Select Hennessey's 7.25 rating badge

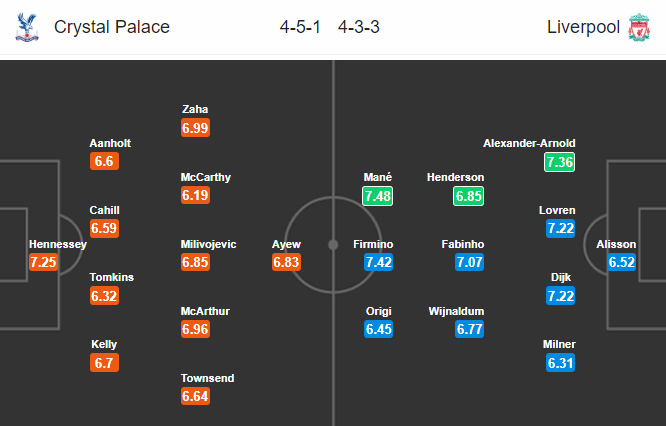pyautogui.click(x=45, y=262)
